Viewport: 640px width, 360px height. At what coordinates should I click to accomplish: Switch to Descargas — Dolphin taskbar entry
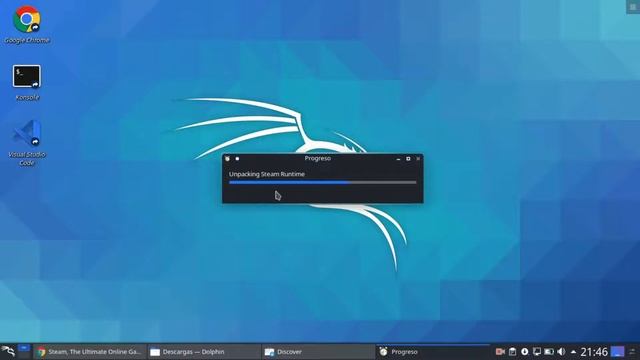(x=204, y=352)
